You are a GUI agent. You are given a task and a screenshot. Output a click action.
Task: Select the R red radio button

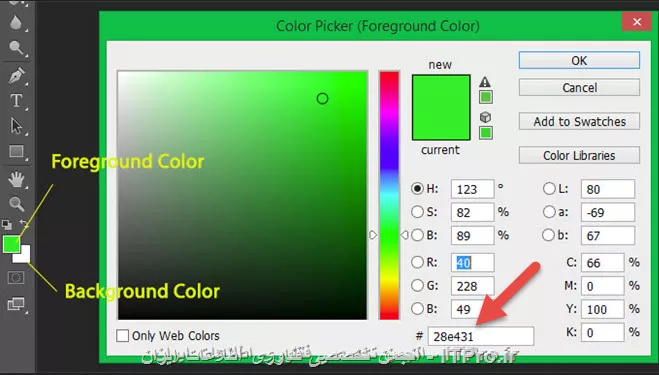417,262
